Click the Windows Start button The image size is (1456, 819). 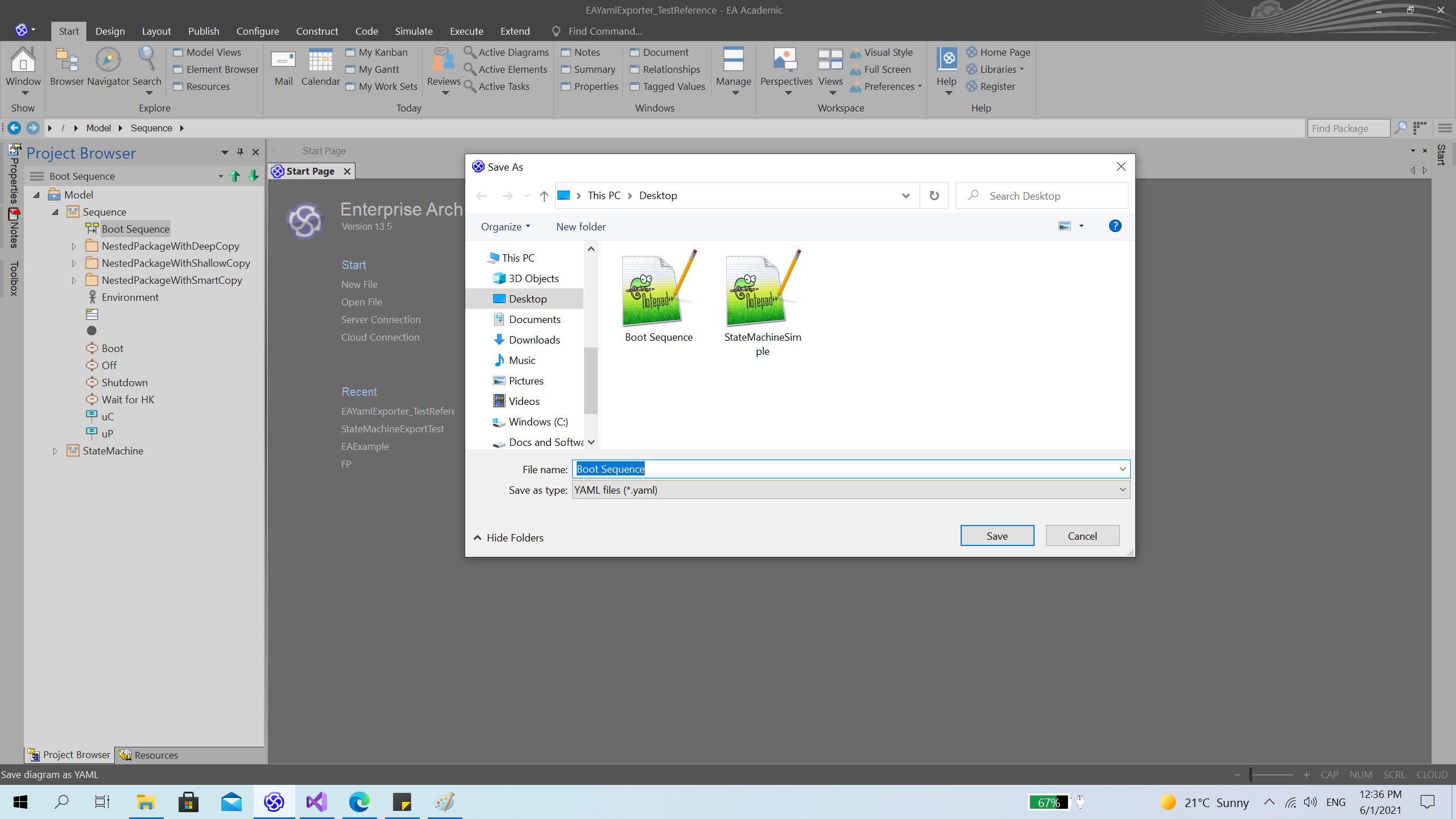pyautogui.click(x=20, y=802)
